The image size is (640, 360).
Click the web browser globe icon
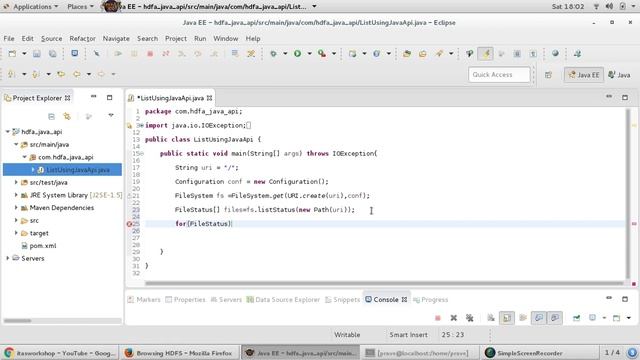[555, 53]
